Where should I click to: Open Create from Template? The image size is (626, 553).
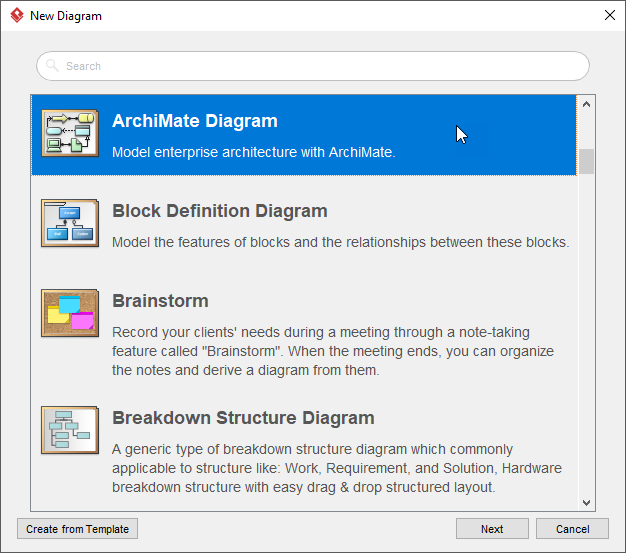click(77, 529)
